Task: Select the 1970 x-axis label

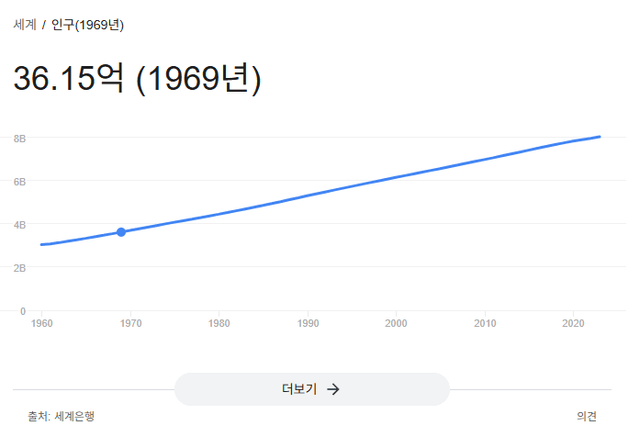Action: coord(131,323)
